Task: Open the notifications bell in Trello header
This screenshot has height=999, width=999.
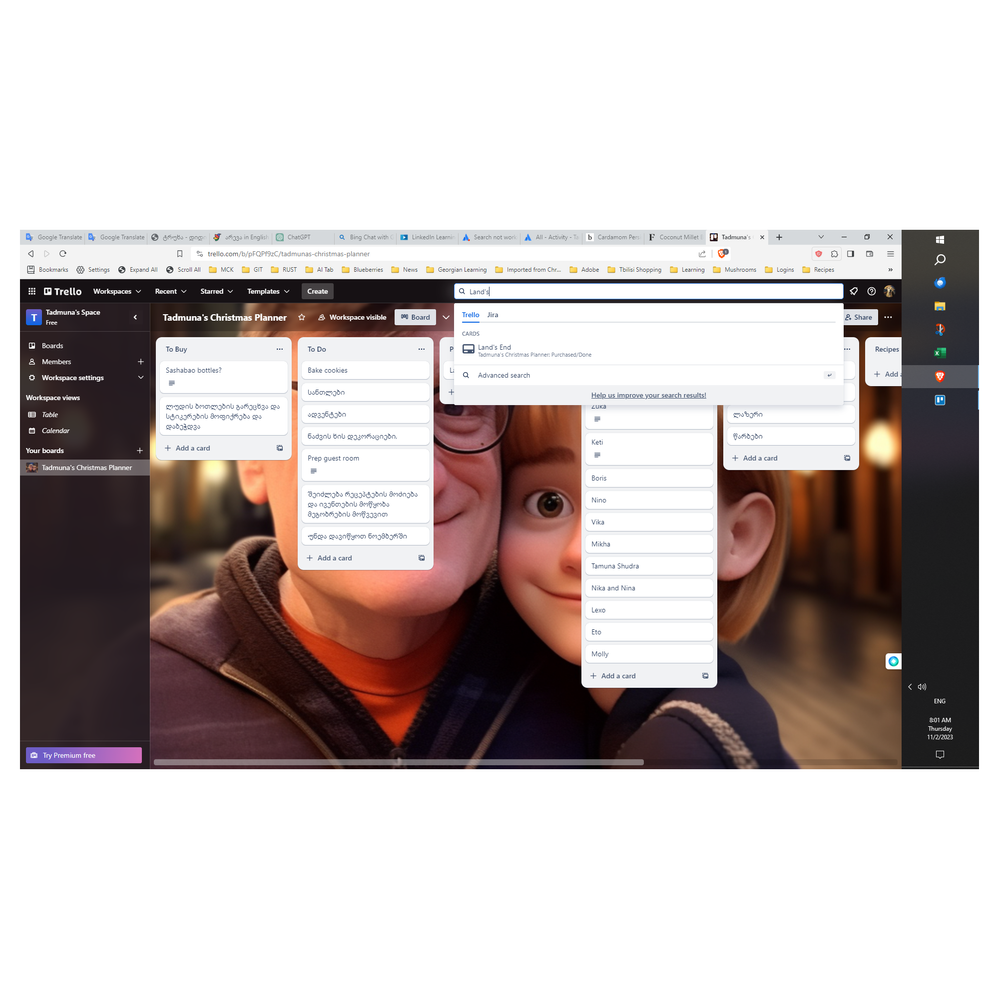Action: click(x=854, y=291)
